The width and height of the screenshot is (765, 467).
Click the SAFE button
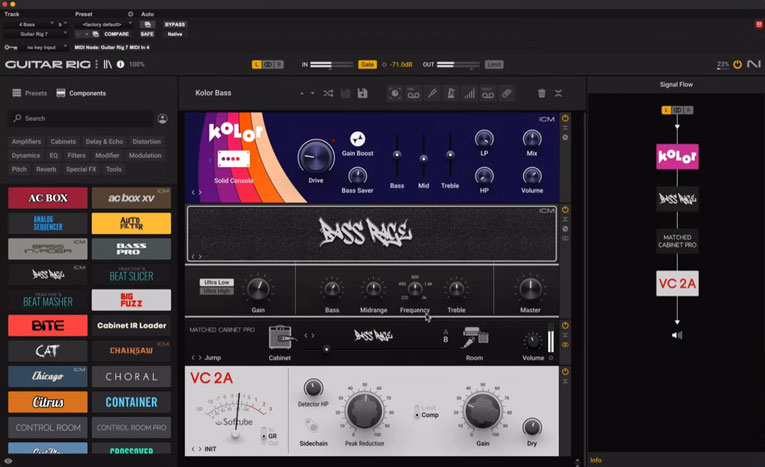pyautogui.click(x=147, y=34)
